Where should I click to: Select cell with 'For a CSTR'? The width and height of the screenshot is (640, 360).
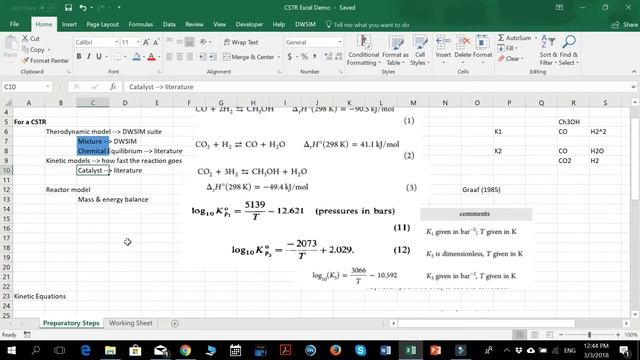30,122
